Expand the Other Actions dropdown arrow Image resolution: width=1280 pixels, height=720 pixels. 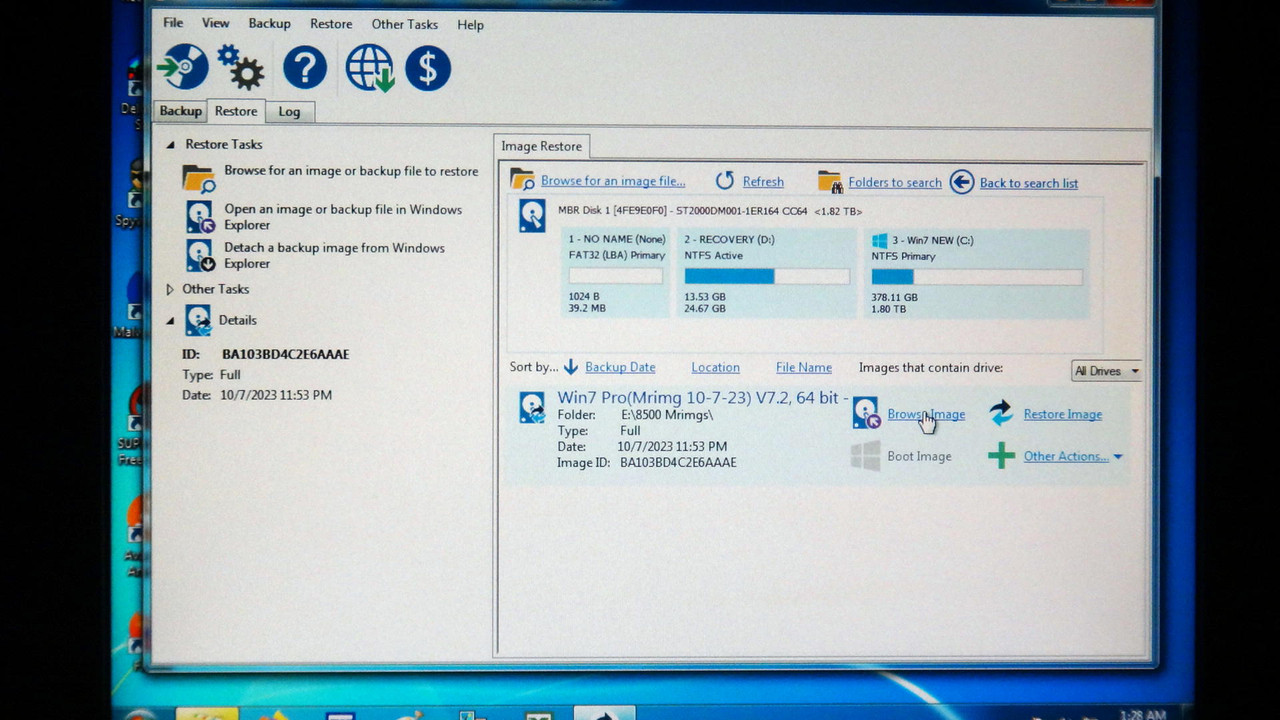(x=1118, y=457)
